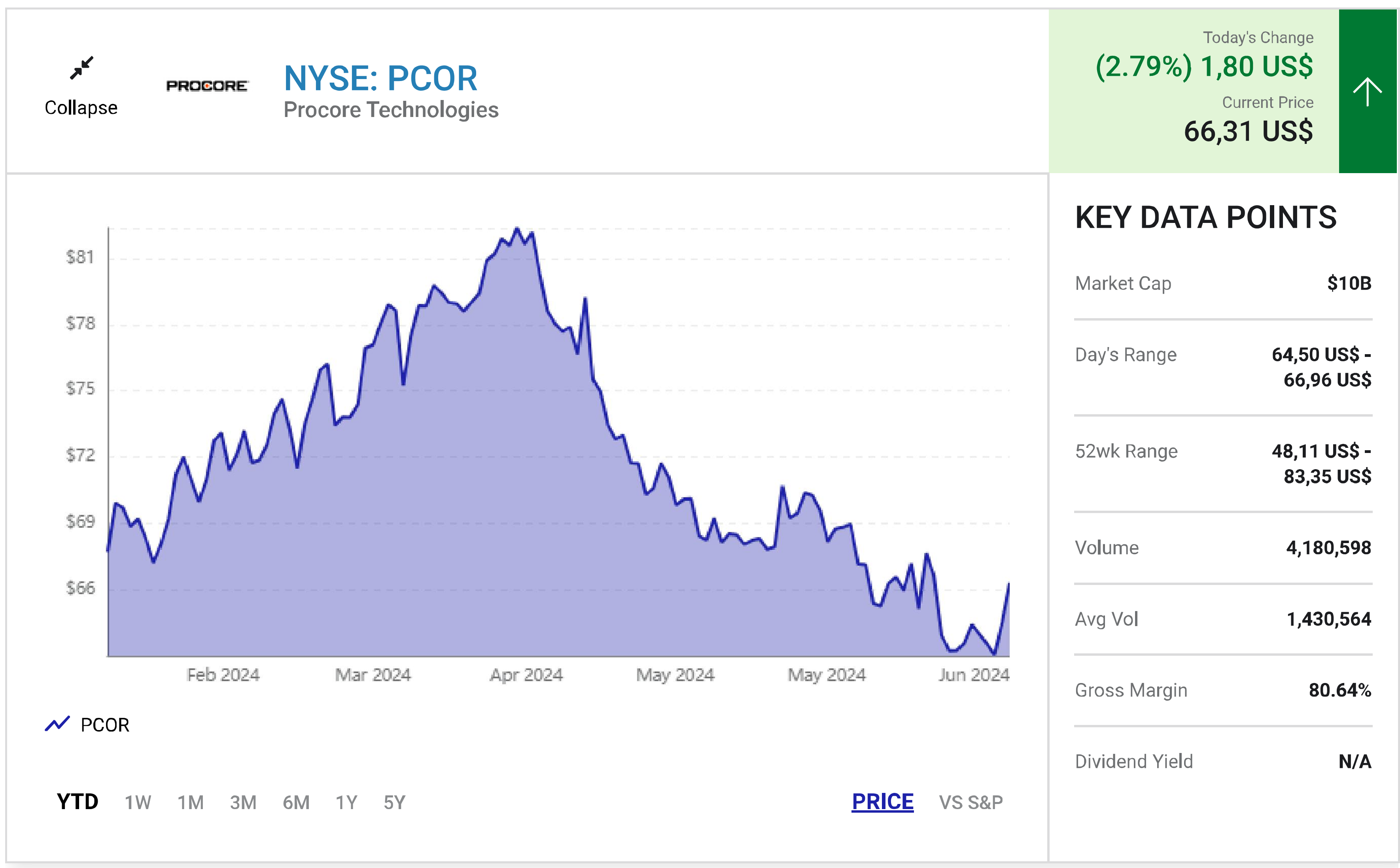Click the $69 y-axis label

coord(80,521)
